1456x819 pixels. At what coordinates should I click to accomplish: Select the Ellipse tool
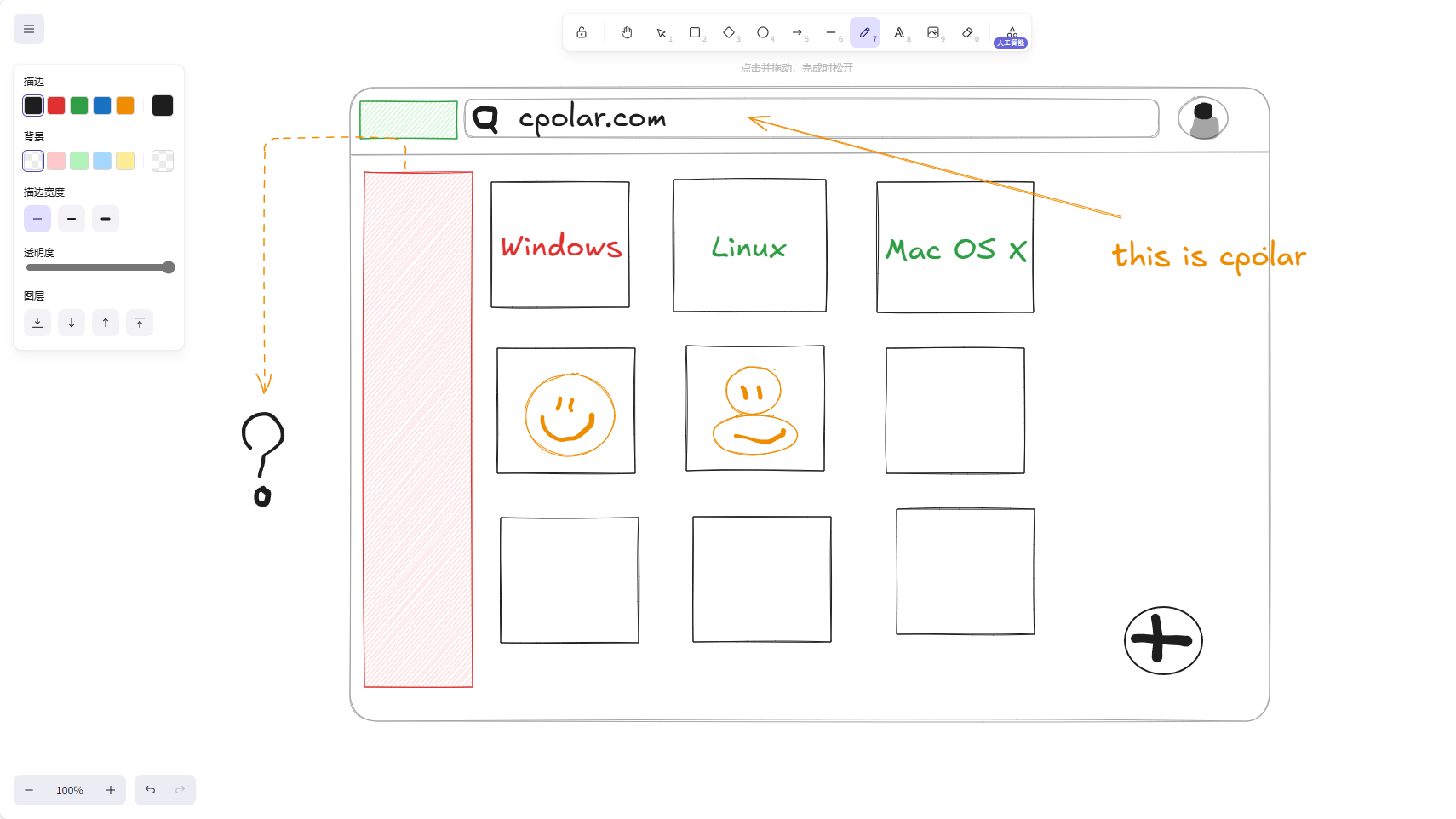(763, 32)
